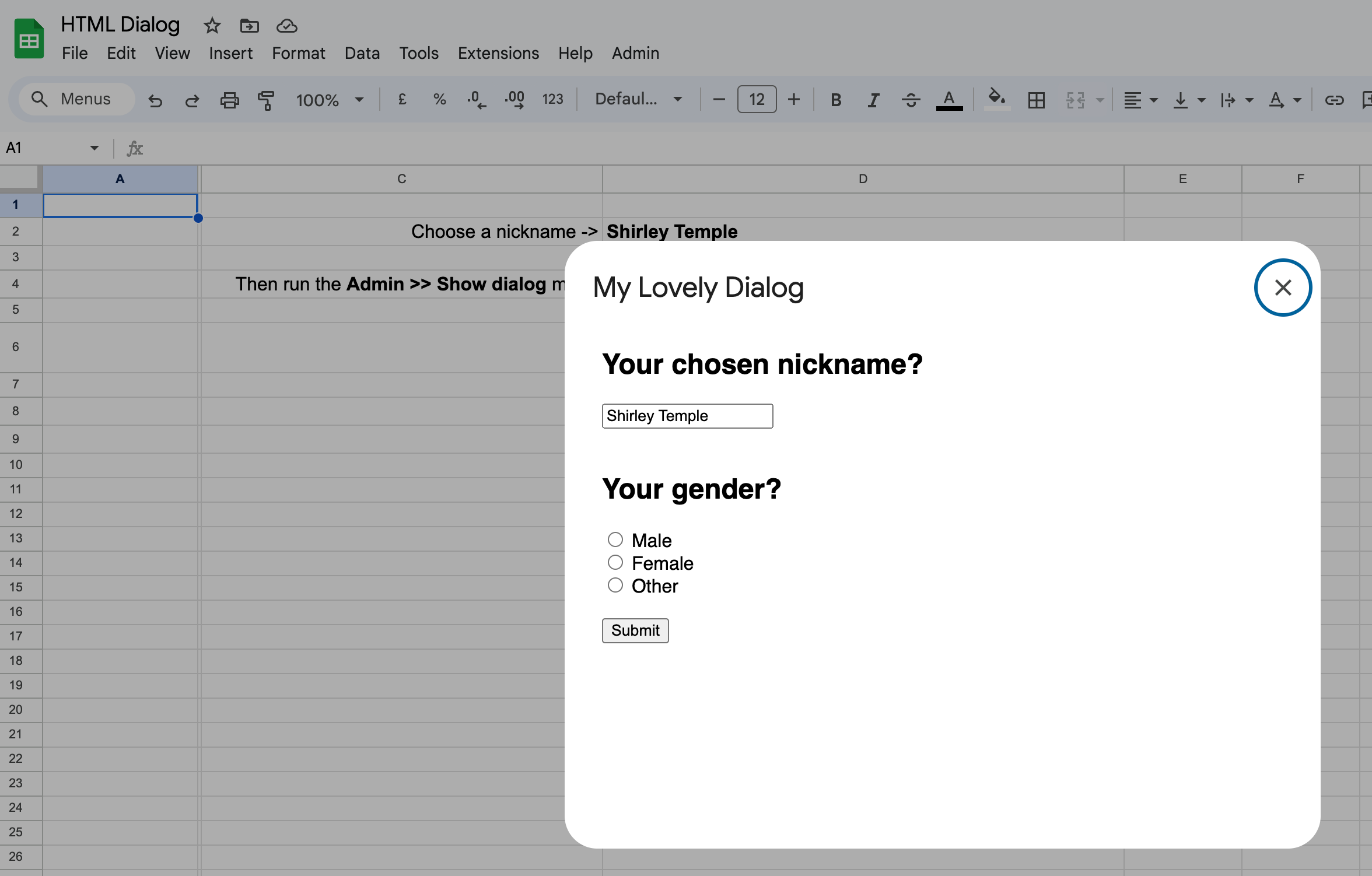The height and width of the screenshot is (876, 1372).
Task: Select the Female radio option
Action: pyautogui.click(x=615, y=562)
